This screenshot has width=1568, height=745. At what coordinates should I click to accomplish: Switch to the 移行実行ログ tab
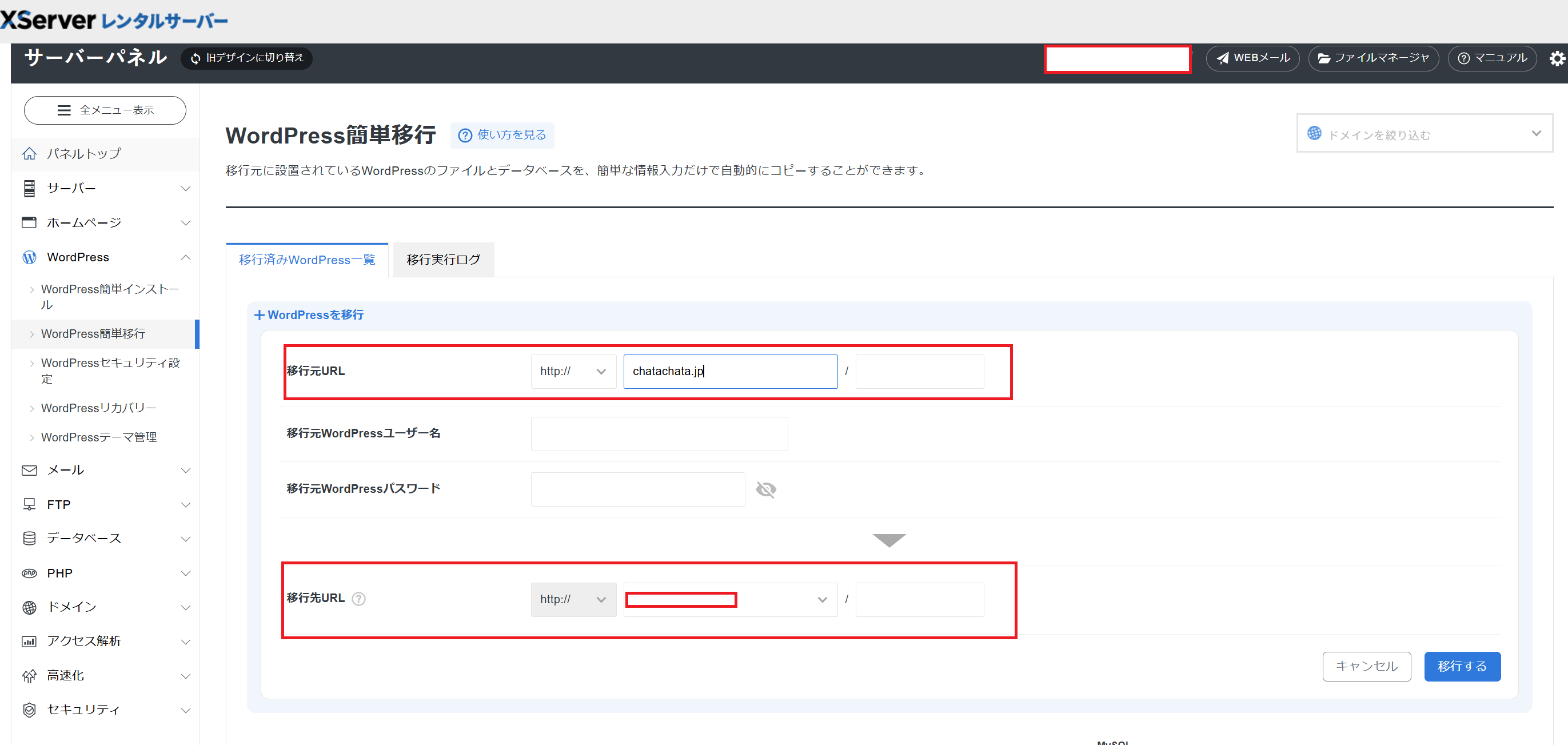point(443,260)
